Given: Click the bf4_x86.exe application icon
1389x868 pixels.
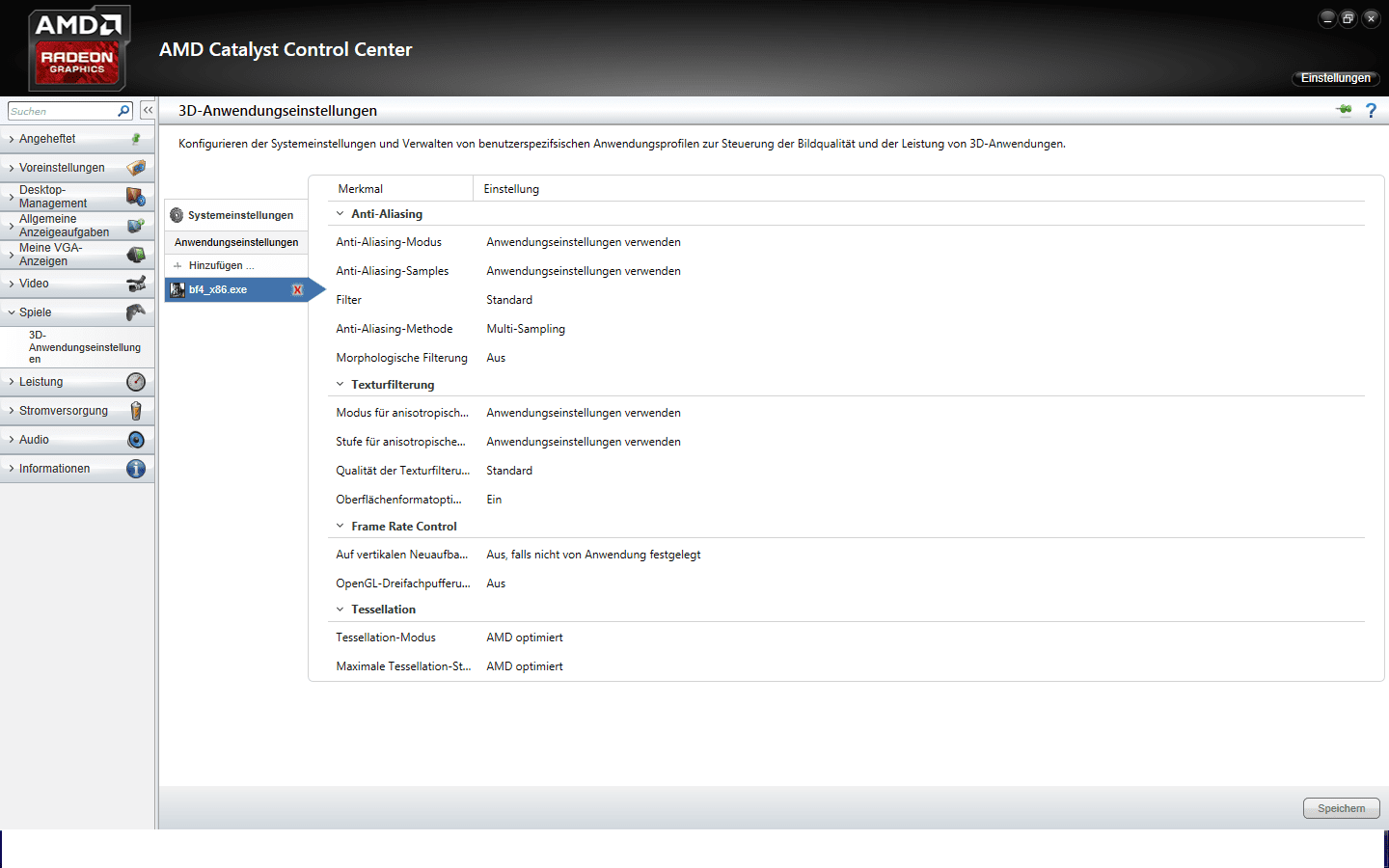Looking at the screenshot, I should click(177, 289).
